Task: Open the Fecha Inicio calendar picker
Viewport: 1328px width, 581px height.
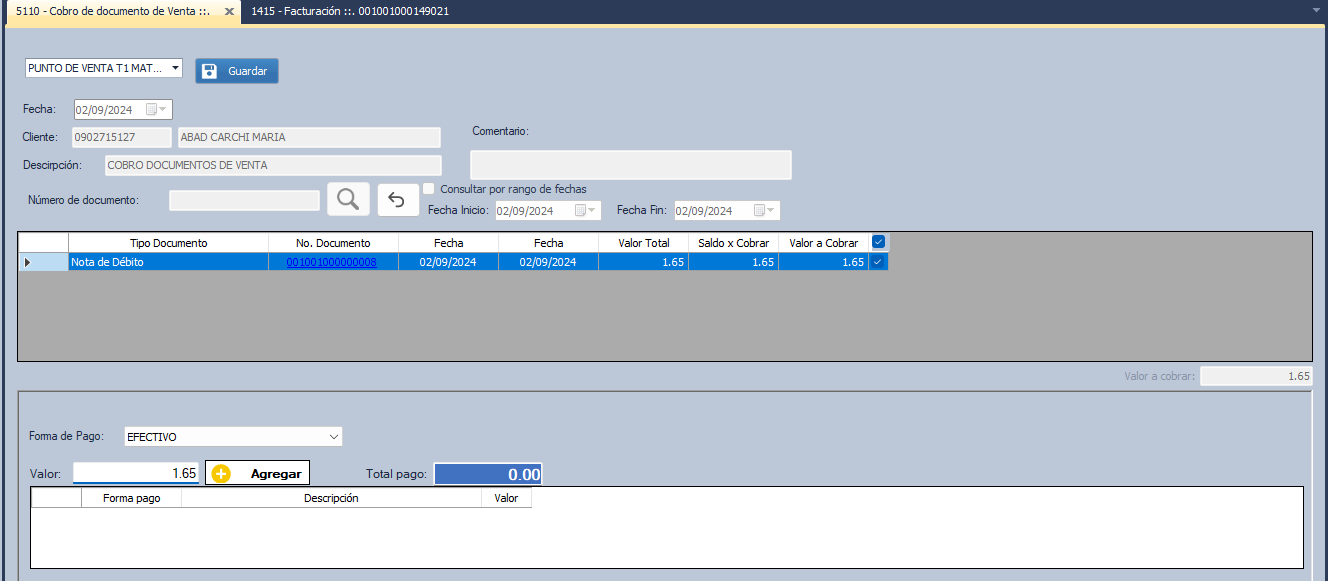Action: pos(586,210)
